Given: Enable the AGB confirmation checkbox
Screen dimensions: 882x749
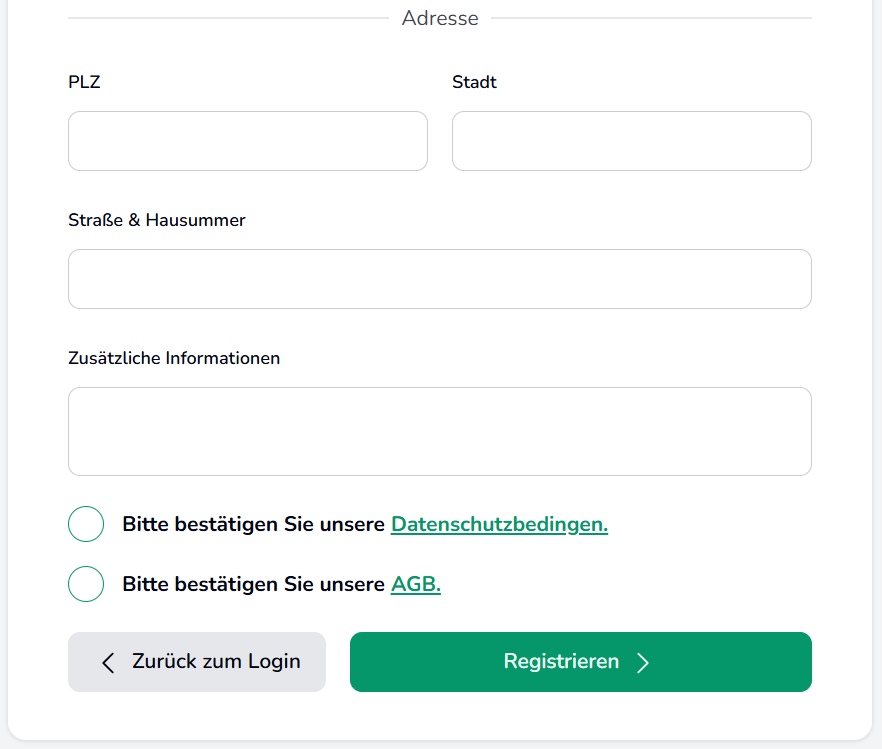Looking at the screenshot, I should pos(86,584).
